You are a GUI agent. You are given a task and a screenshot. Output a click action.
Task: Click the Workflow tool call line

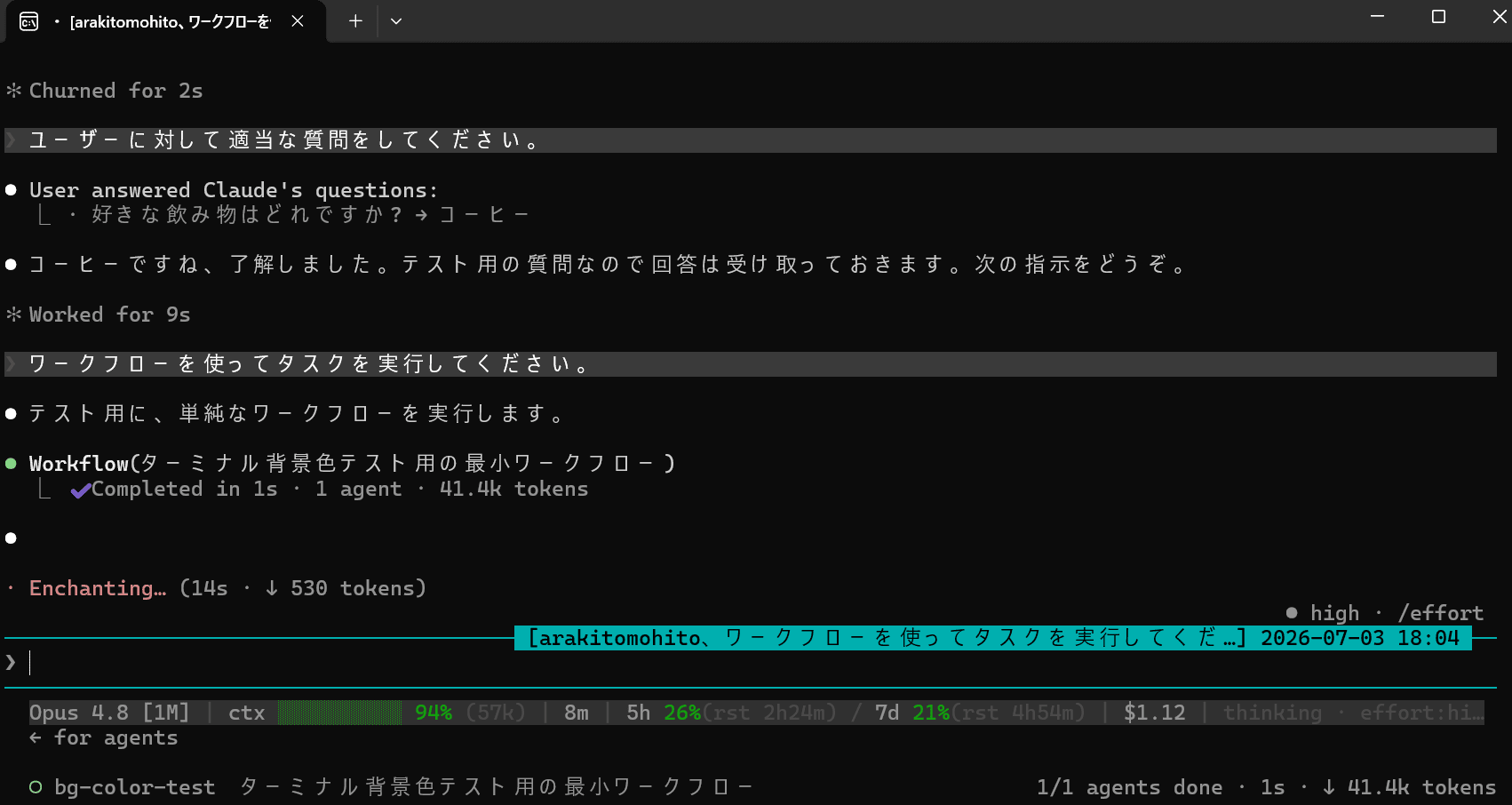(x=353, y=464)
